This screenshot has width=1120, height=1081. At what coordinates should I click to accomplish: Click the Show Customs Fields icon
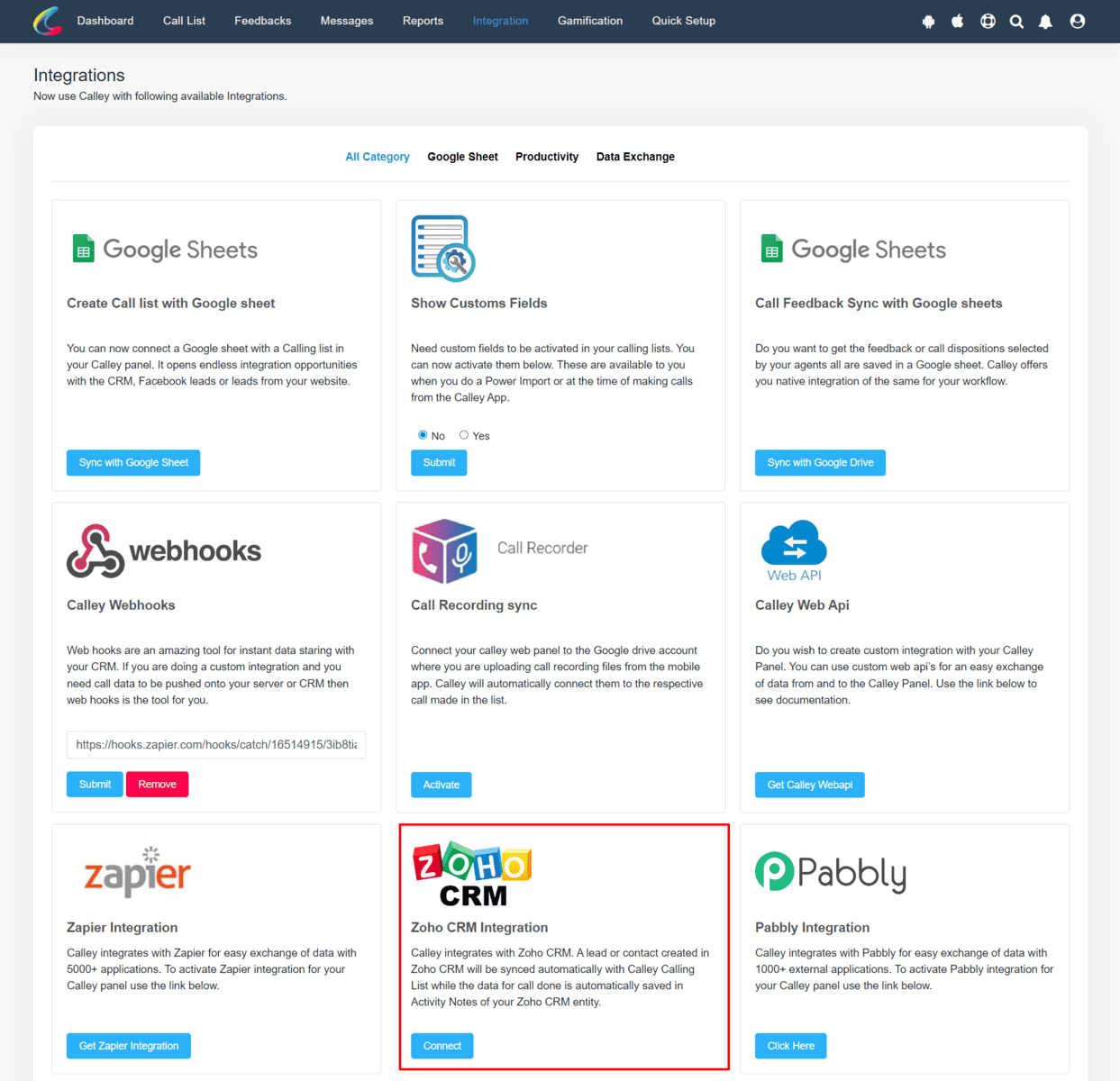[x=443, y=248]
